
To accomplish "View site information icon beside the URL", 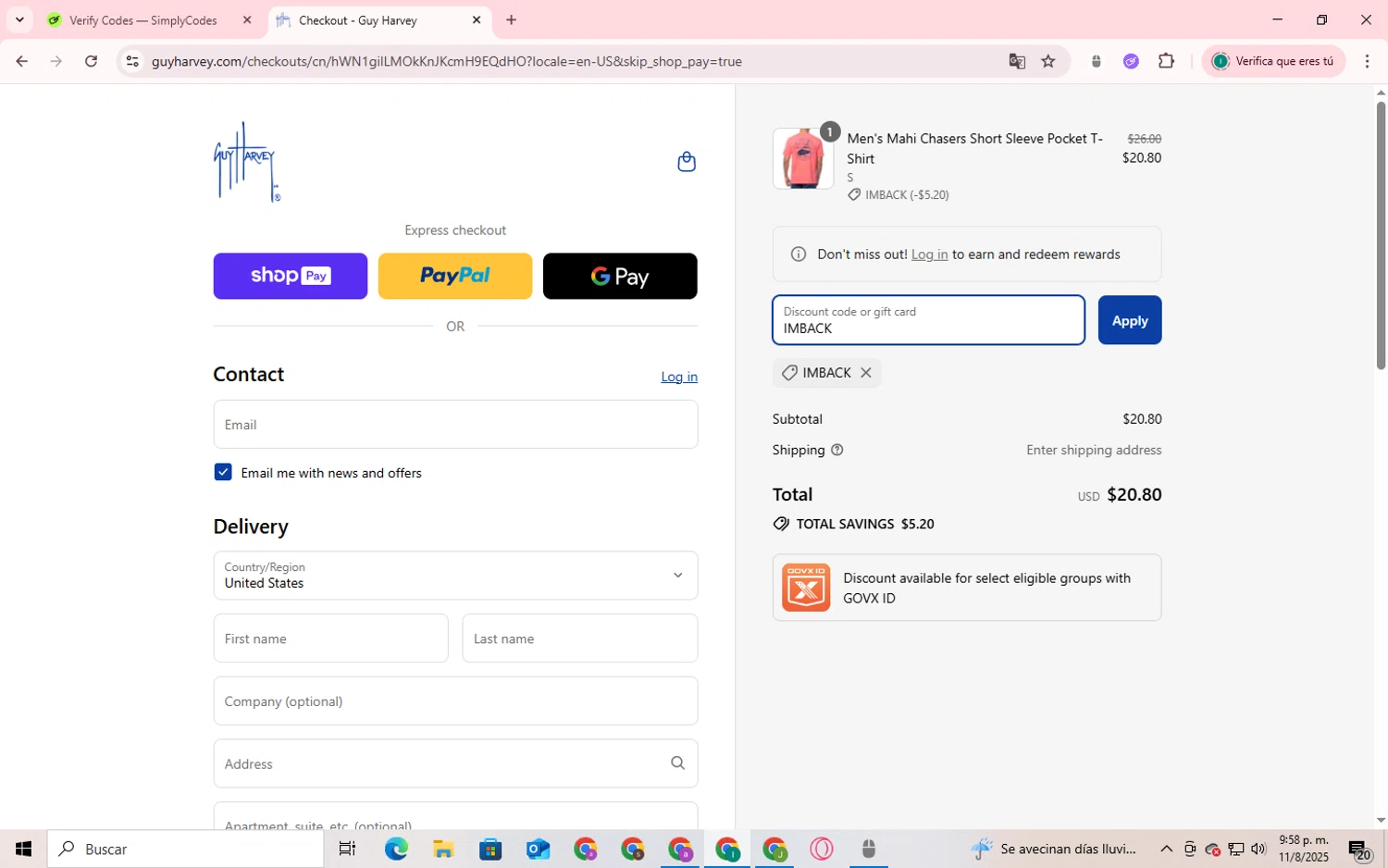I will click(132, 61).
